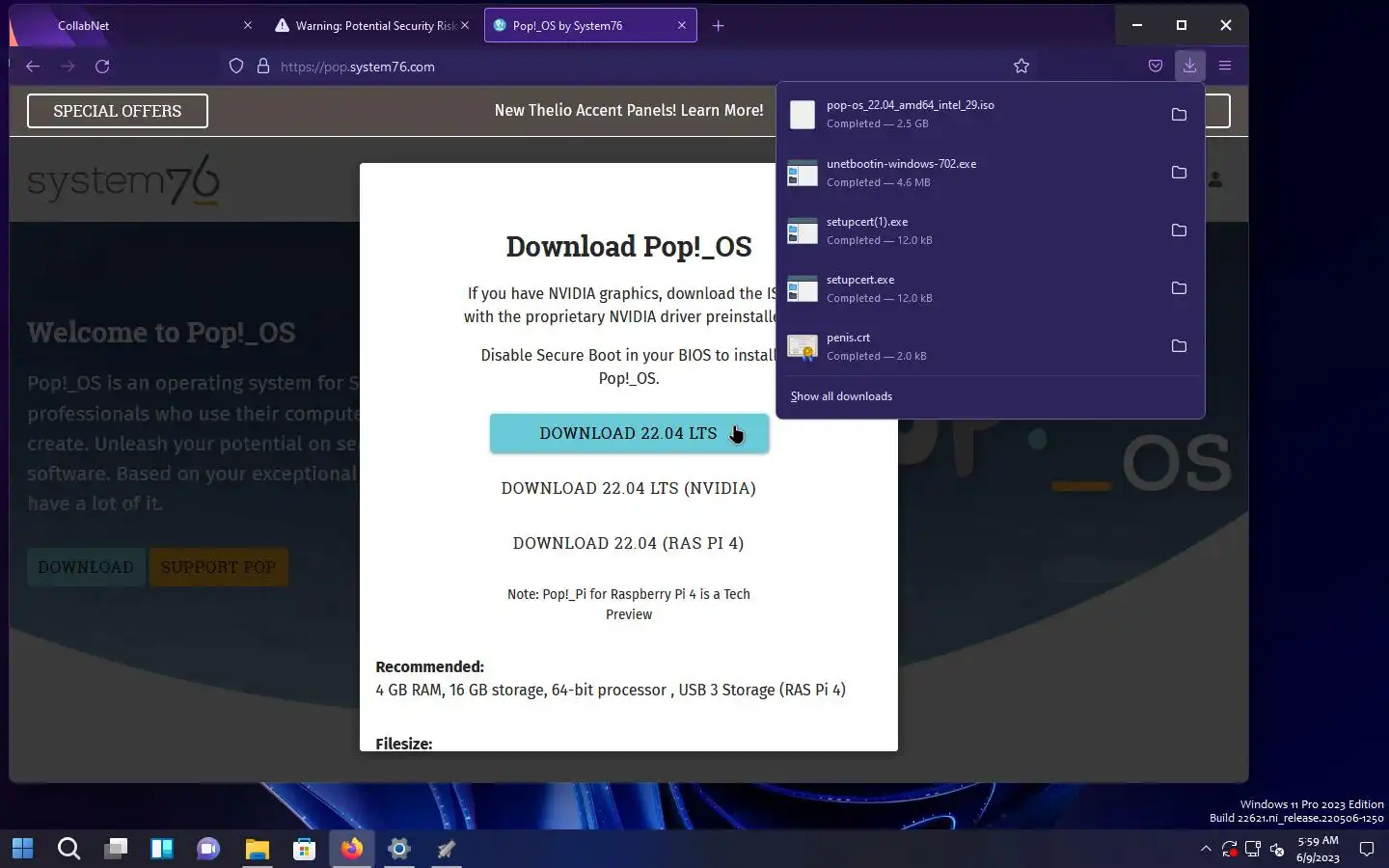Switch to the CollabNet tab
The image size is (1389, 868).
click(x=135, y=26)
